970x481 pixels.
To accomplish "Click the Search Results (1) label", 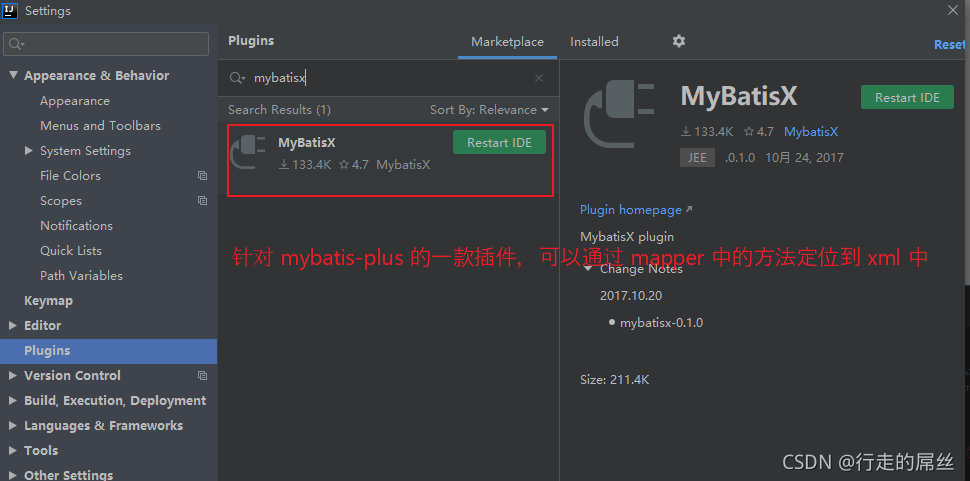I will click(279, 110).
